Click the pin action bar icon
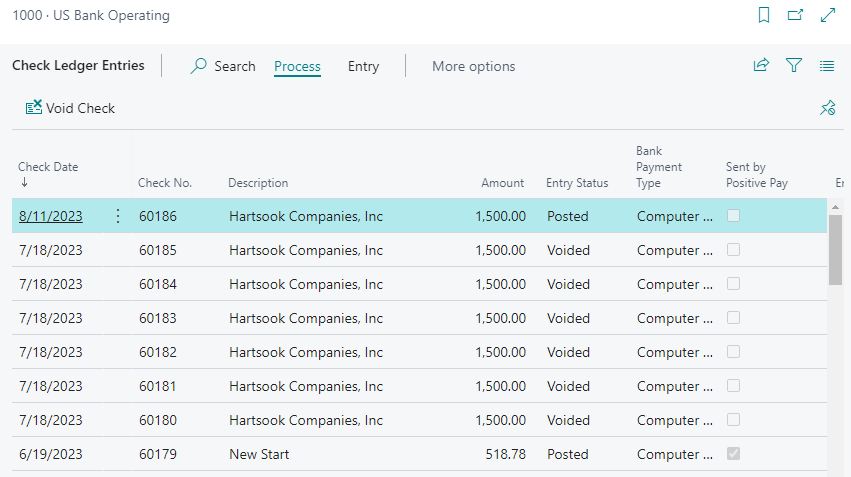This screenshot has width=851, height=477. tap(827, 108)
